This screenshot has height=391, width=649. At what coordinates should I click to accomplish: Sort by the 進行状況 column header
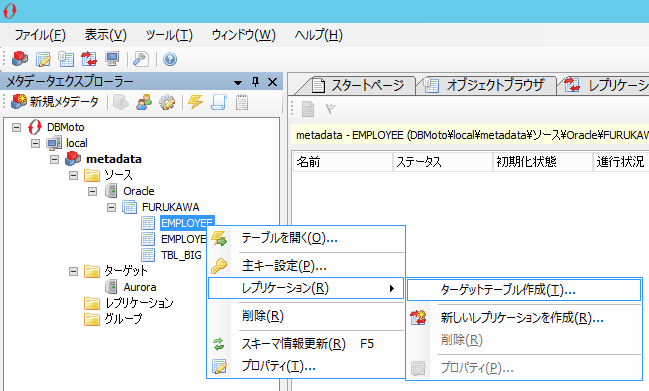tap(621, 162)
